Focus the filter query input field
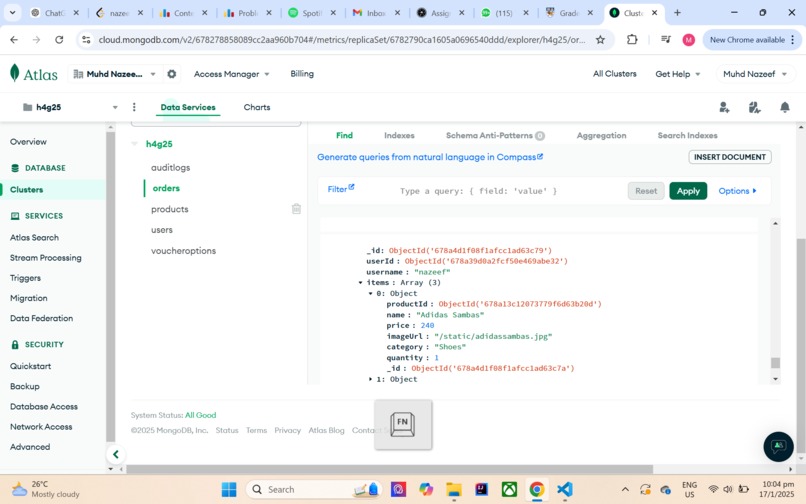Image resolution: width=806 pixels, height=504 pixels. tap(509, 191)
